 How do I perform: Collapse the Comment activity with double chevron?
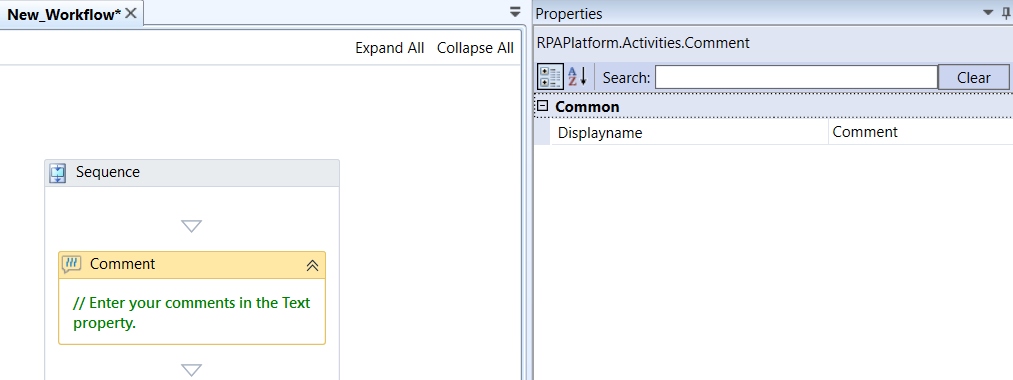tap(312, 265)
